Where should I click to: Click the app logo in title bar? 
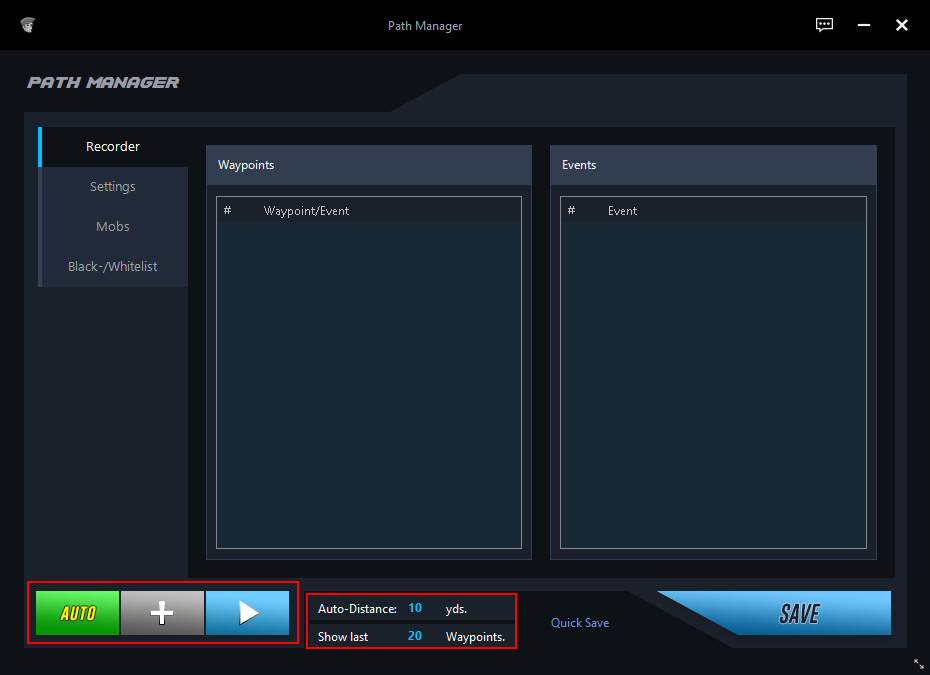28,25
